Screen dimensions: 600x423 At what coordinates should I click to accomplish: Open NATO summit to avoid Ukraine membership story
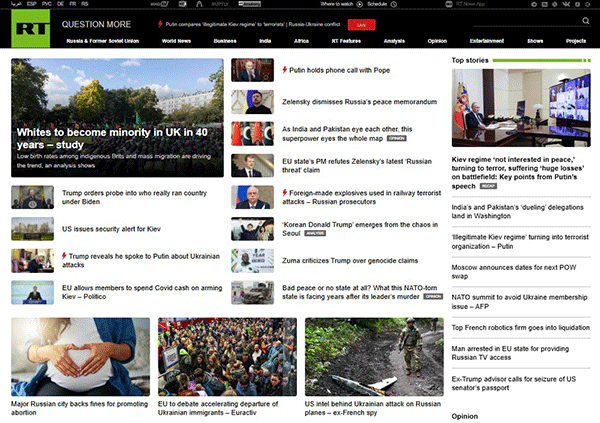519,302
